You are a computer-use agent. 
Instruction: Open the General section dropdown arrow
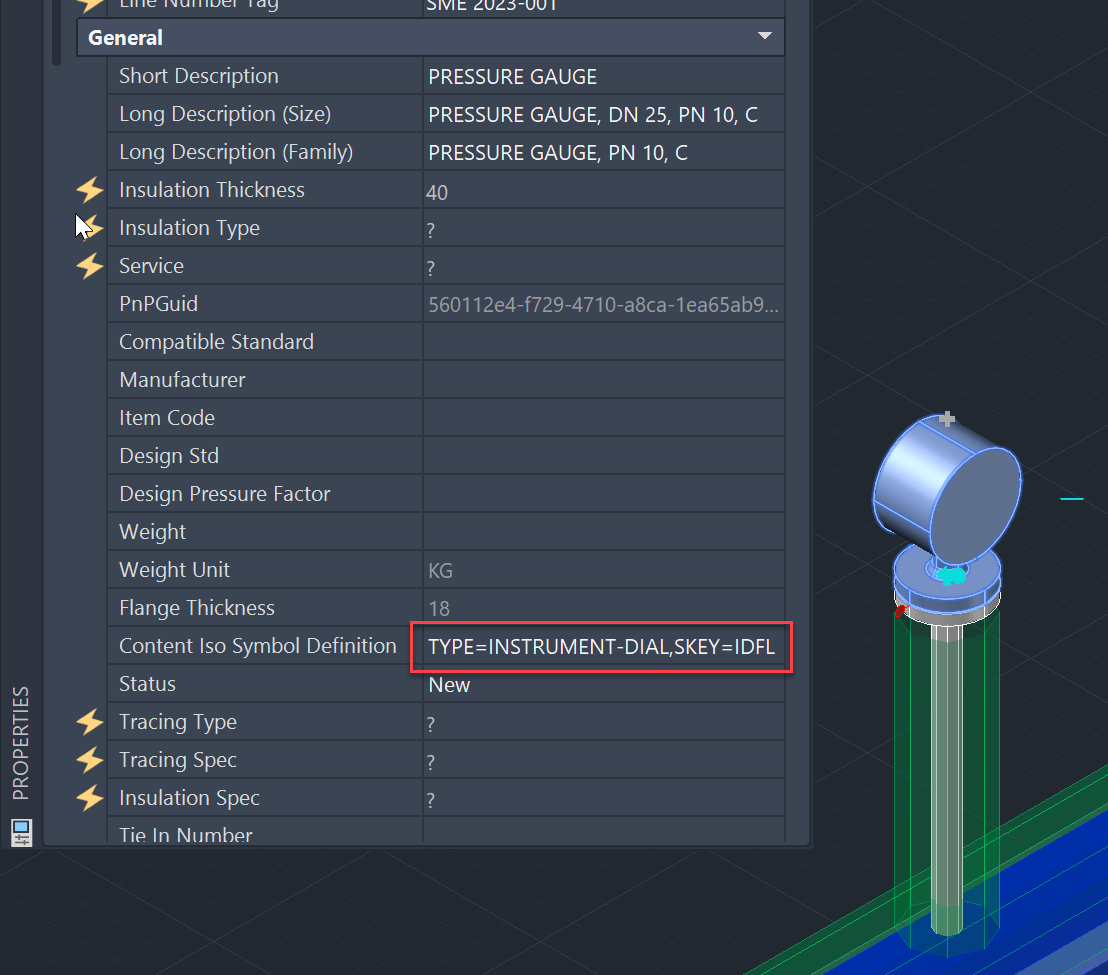click(765, 37)
